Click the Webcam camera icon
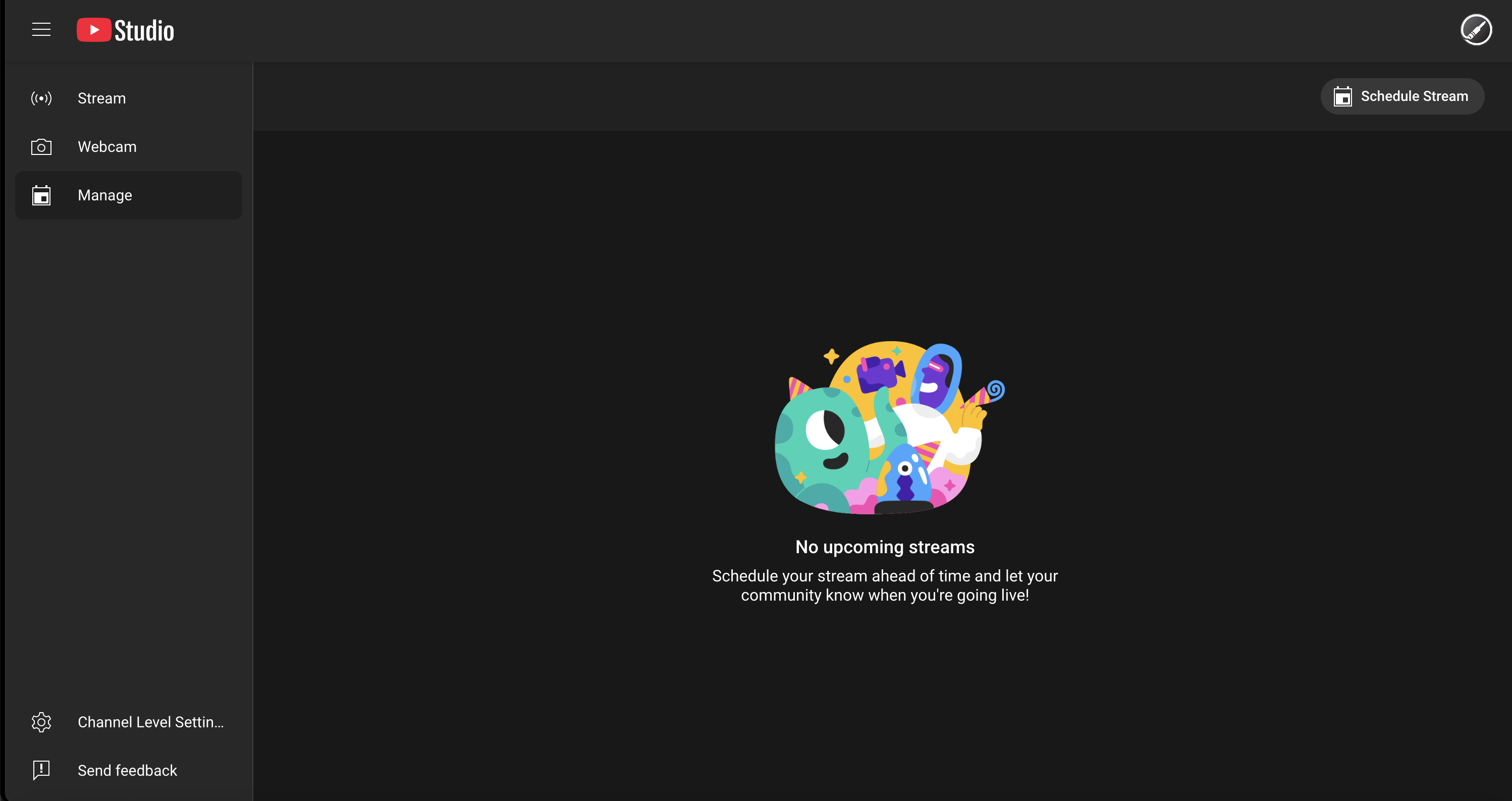Screen dimensions: 1512x801 [x=41, y=147]
